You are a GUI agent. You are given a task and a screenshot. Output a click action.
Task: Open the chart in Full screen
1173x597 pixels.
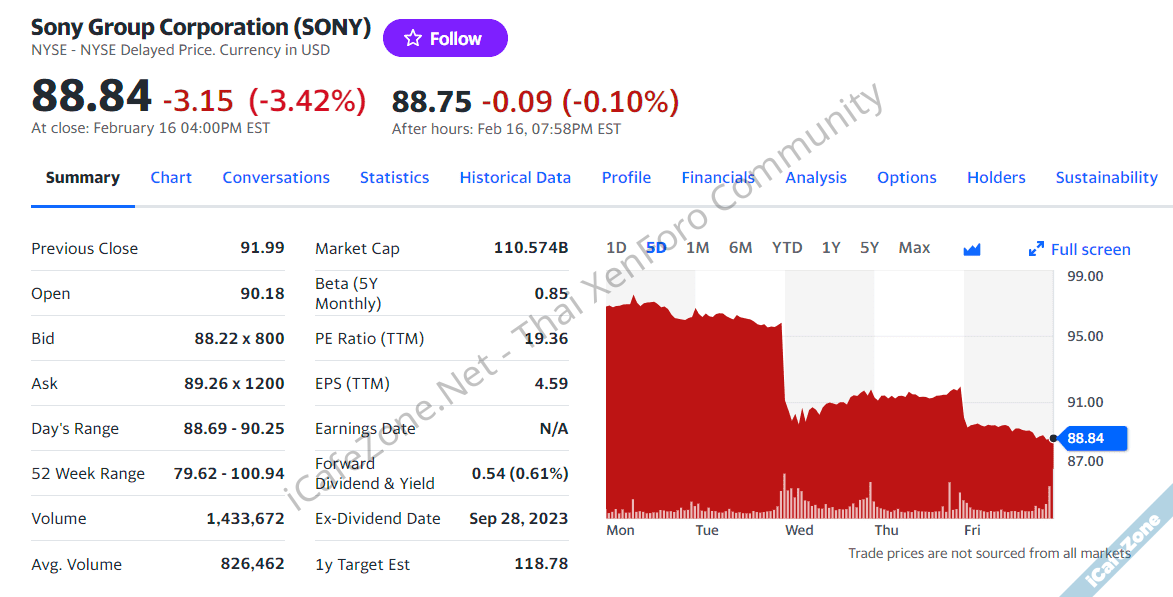[1080, 249]
